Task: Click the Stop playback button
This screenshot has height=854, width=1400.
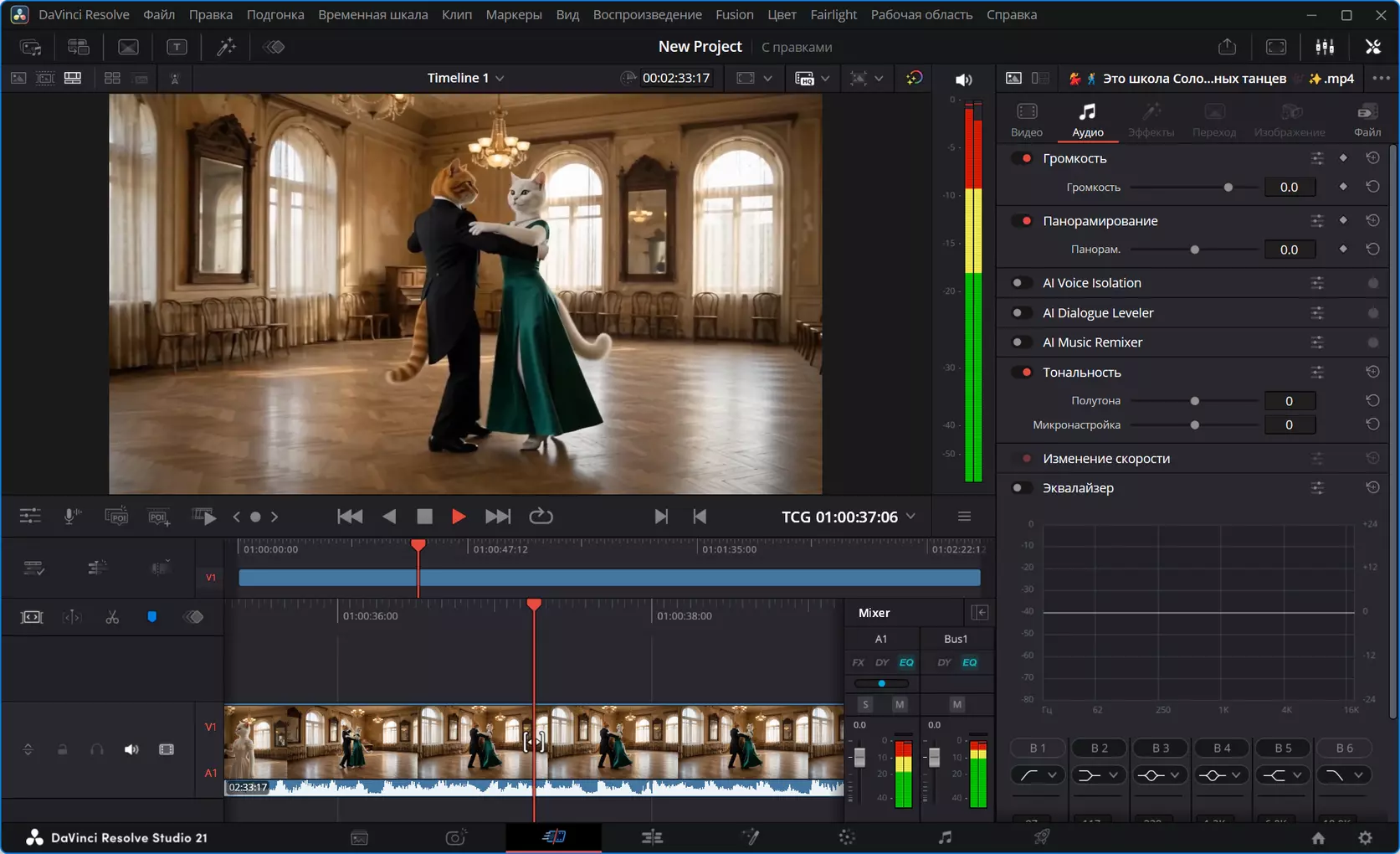Action: (x=424, y=517)
